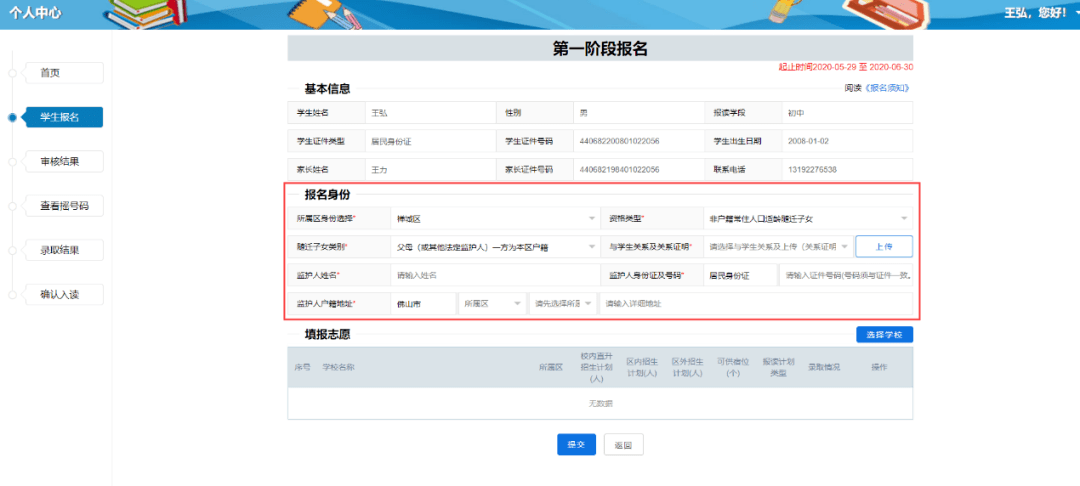Click the 选择学校 button
The image size is (1080, 486).
884,335
